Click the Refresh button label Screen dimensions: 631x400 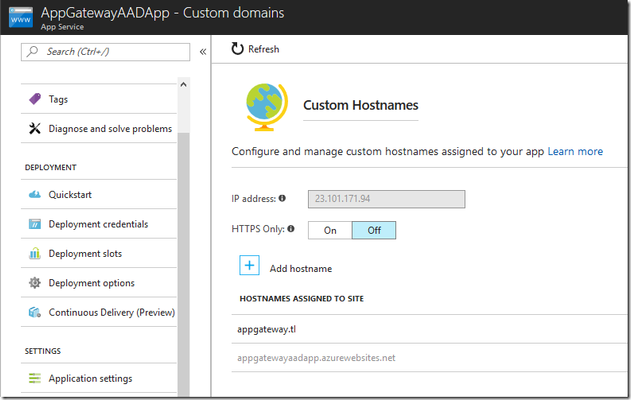[x=264, y=49]
